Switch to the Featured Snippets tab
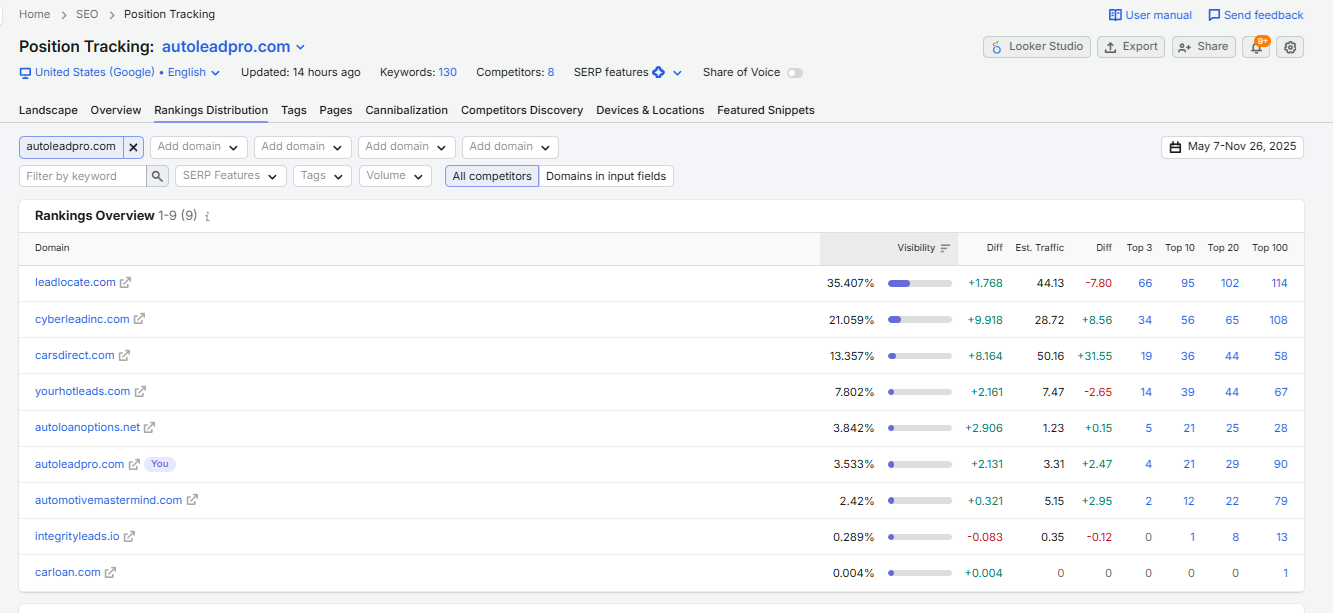The image size is (1333, 613). tap(766, 110)
